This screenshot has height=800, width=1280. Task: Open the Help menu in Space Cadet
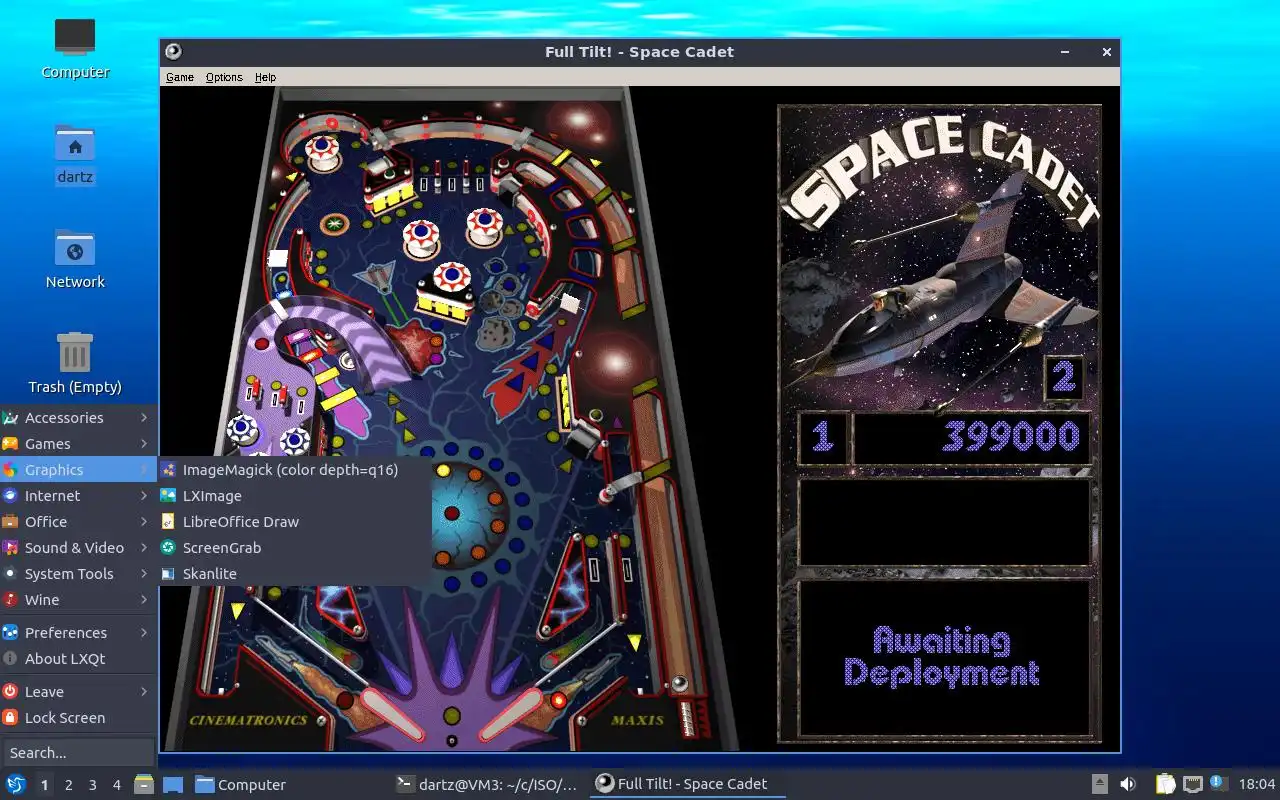pyautogui.click(x=265, y=77)
